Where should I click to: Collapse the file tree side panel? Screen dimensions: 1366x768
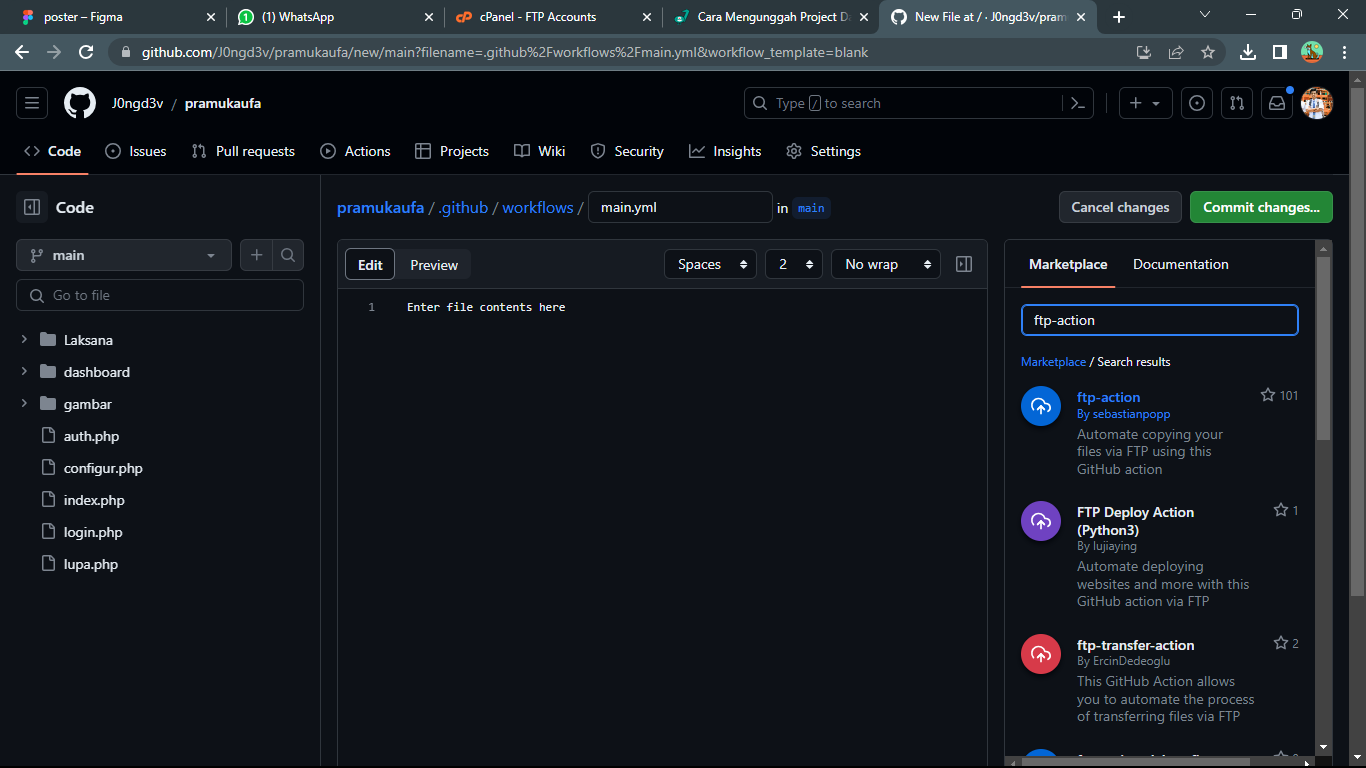coord(32,207)
